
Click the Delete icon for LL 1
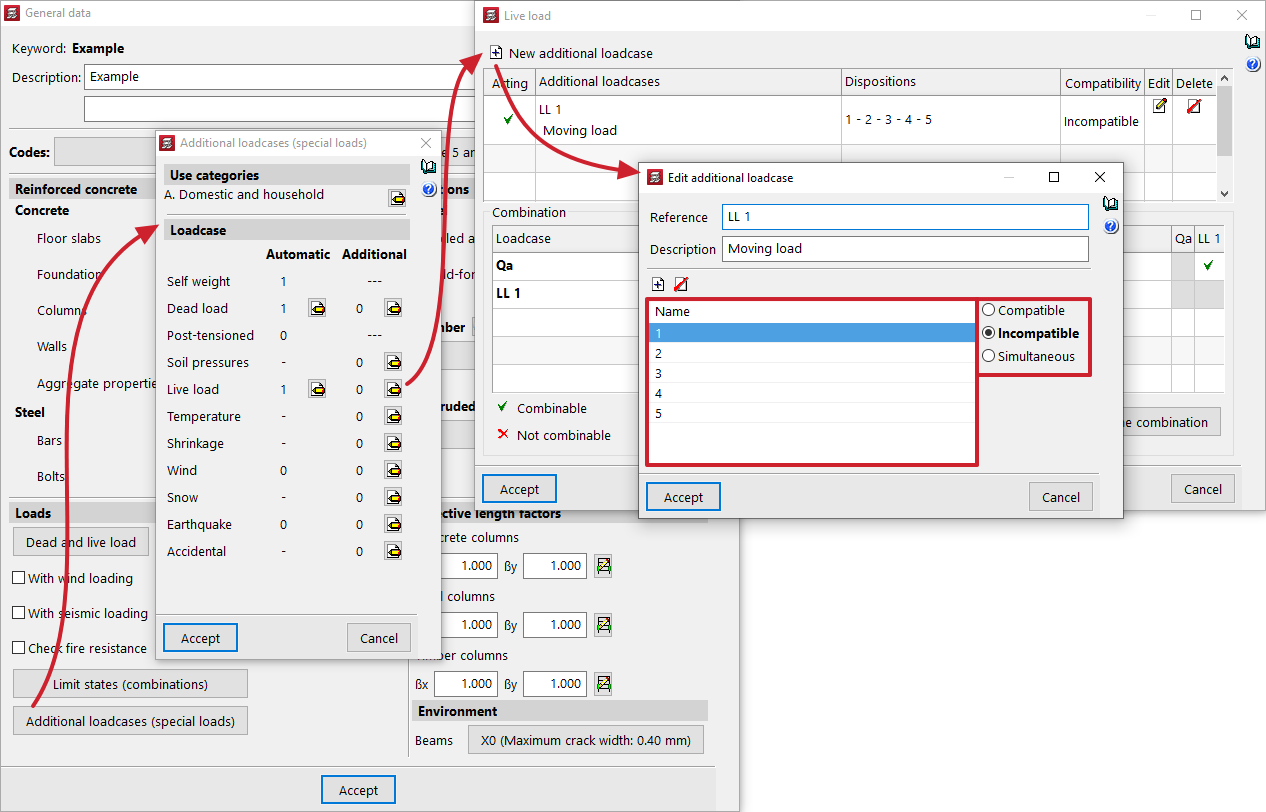coord(1193,106)
